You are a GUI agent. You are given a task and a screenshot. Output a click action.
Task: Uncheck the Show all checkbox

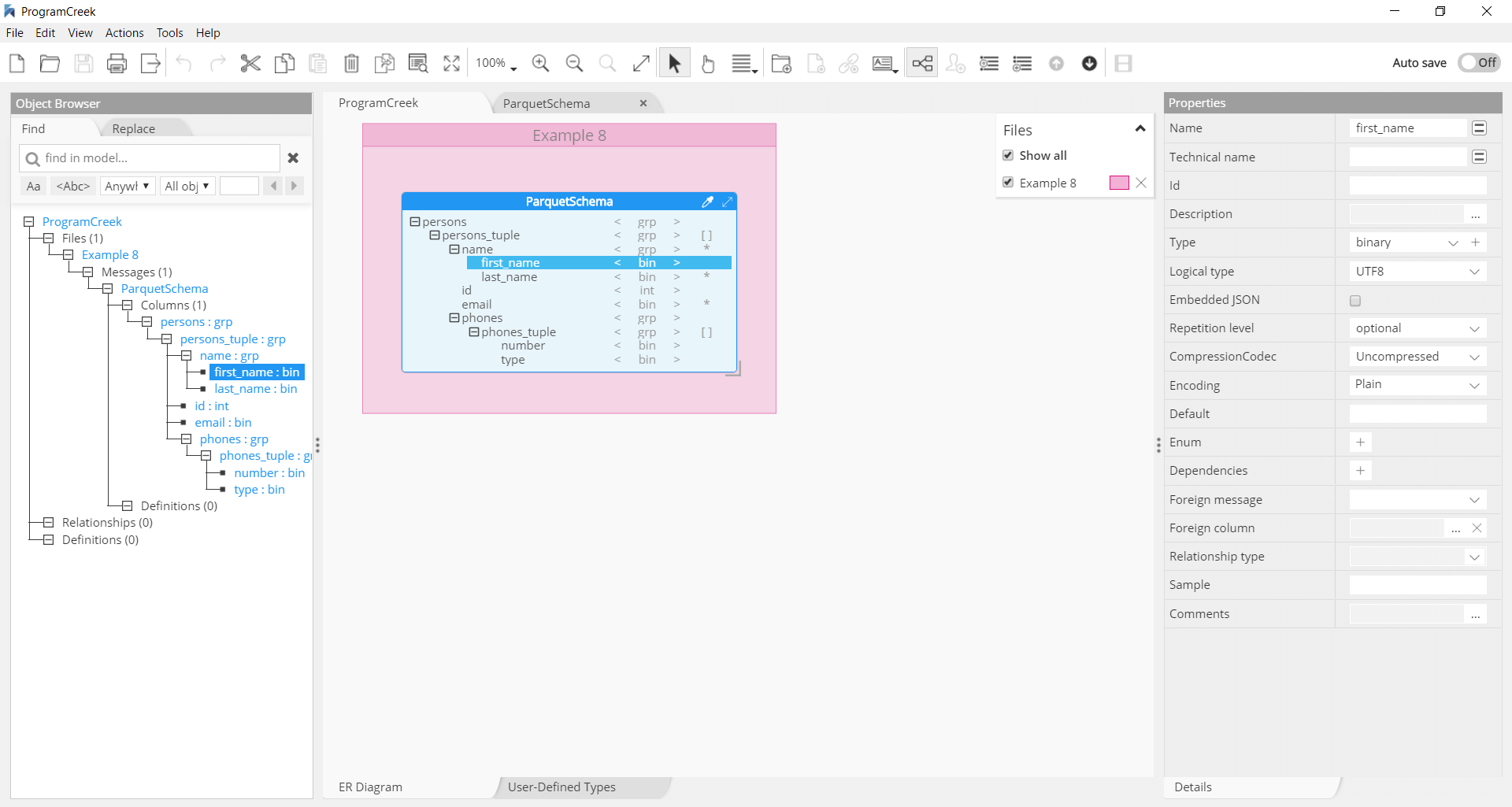(1008, 155)
